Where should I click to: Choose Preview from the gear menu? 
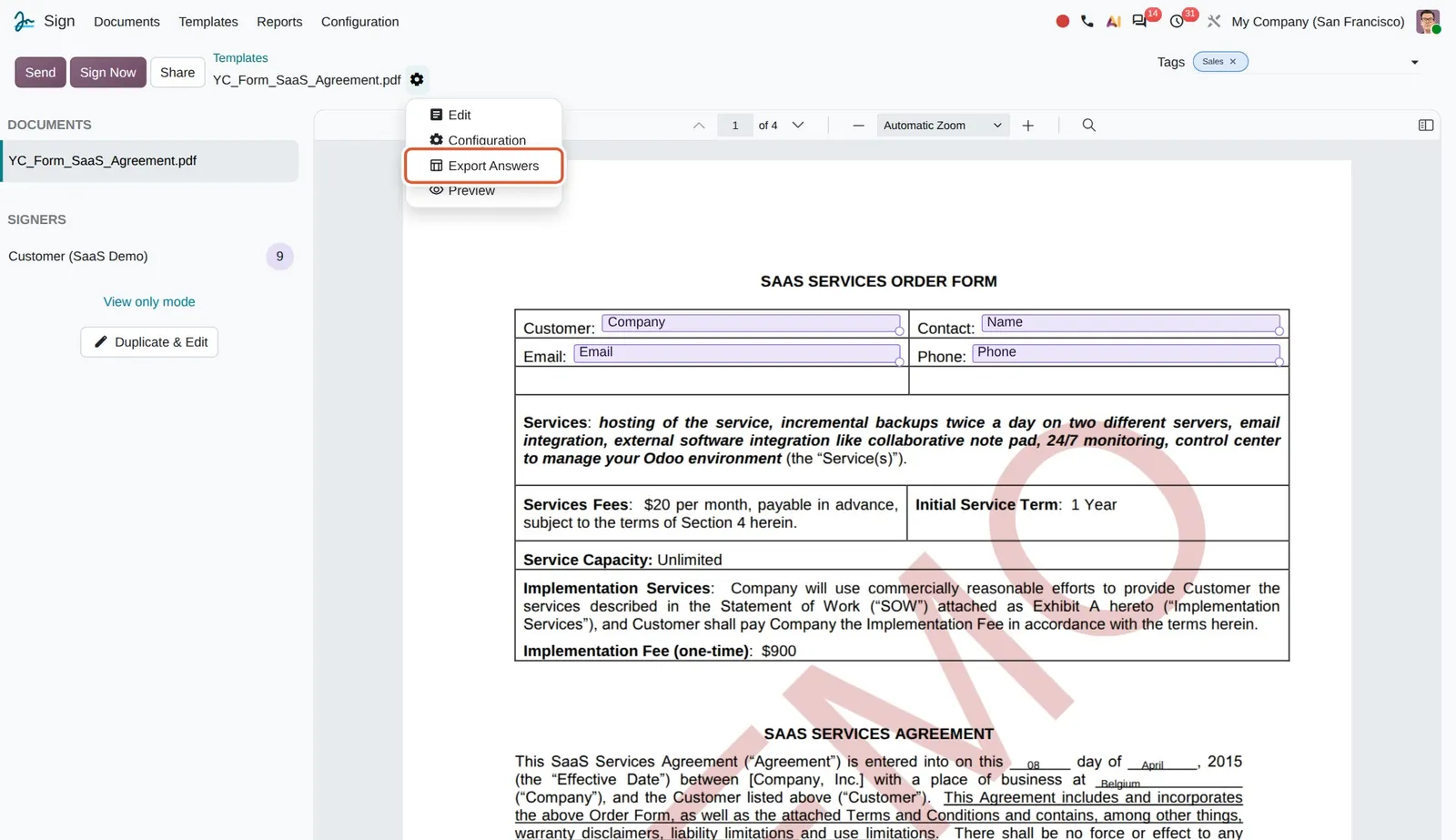pyautogui.click(x=484, y=191)
